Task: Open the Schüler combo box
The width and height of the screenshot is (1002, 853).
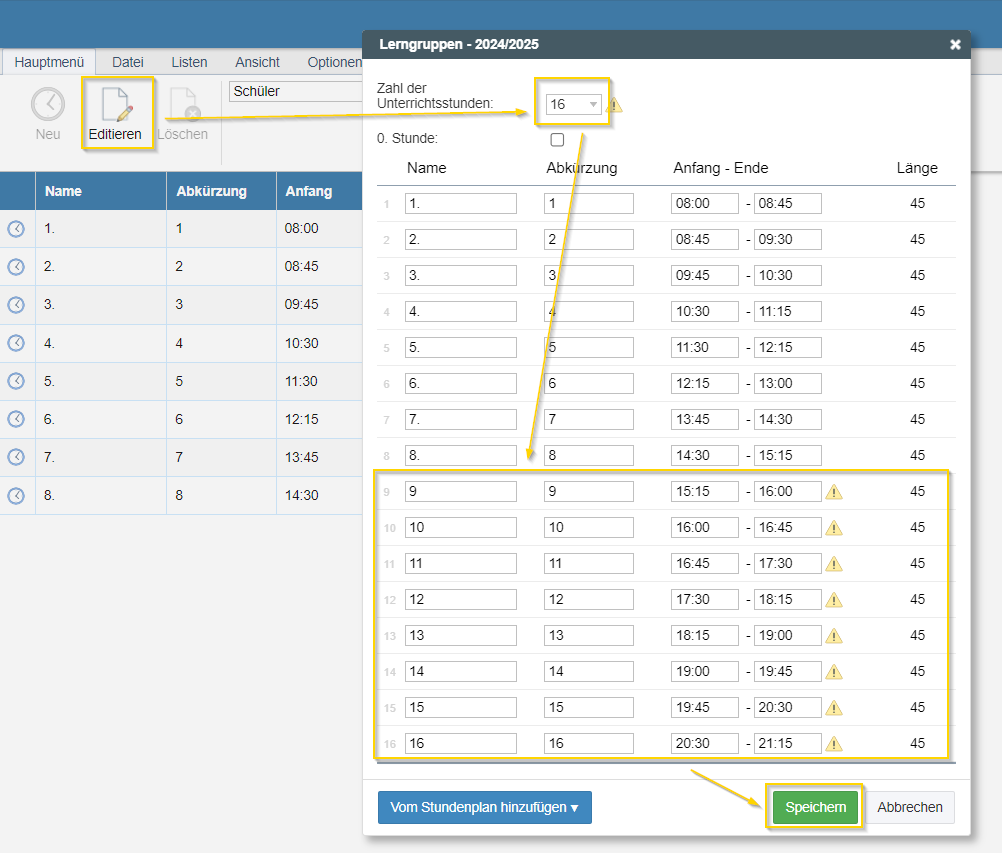Action: [295, 91]
